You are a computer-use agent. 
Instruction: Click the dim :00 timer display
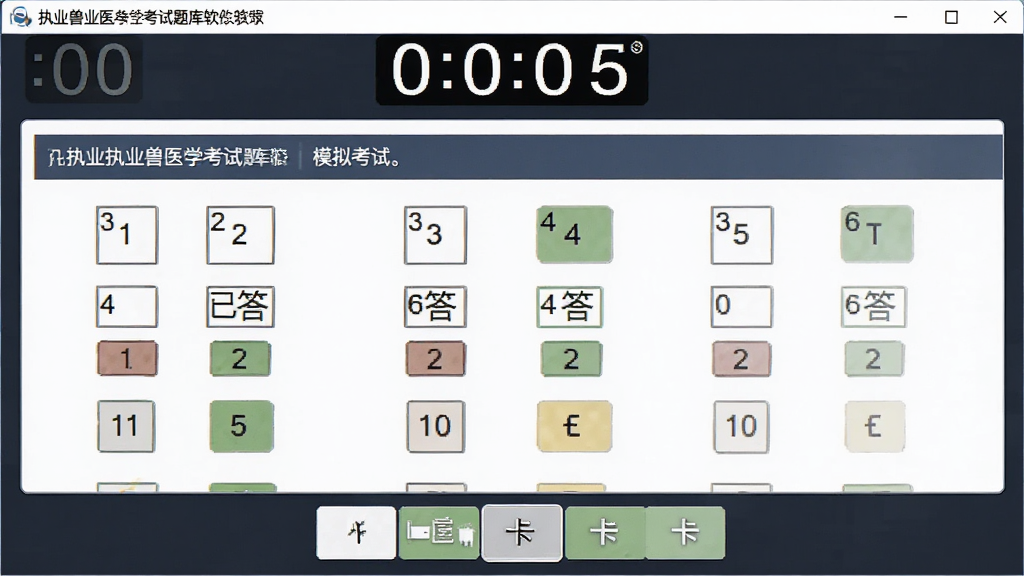pos(84,70)
